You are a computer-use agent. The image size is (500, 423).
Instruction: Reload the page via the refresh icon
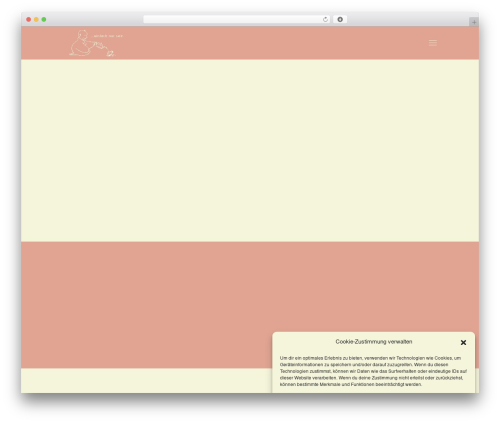[325, 19]
